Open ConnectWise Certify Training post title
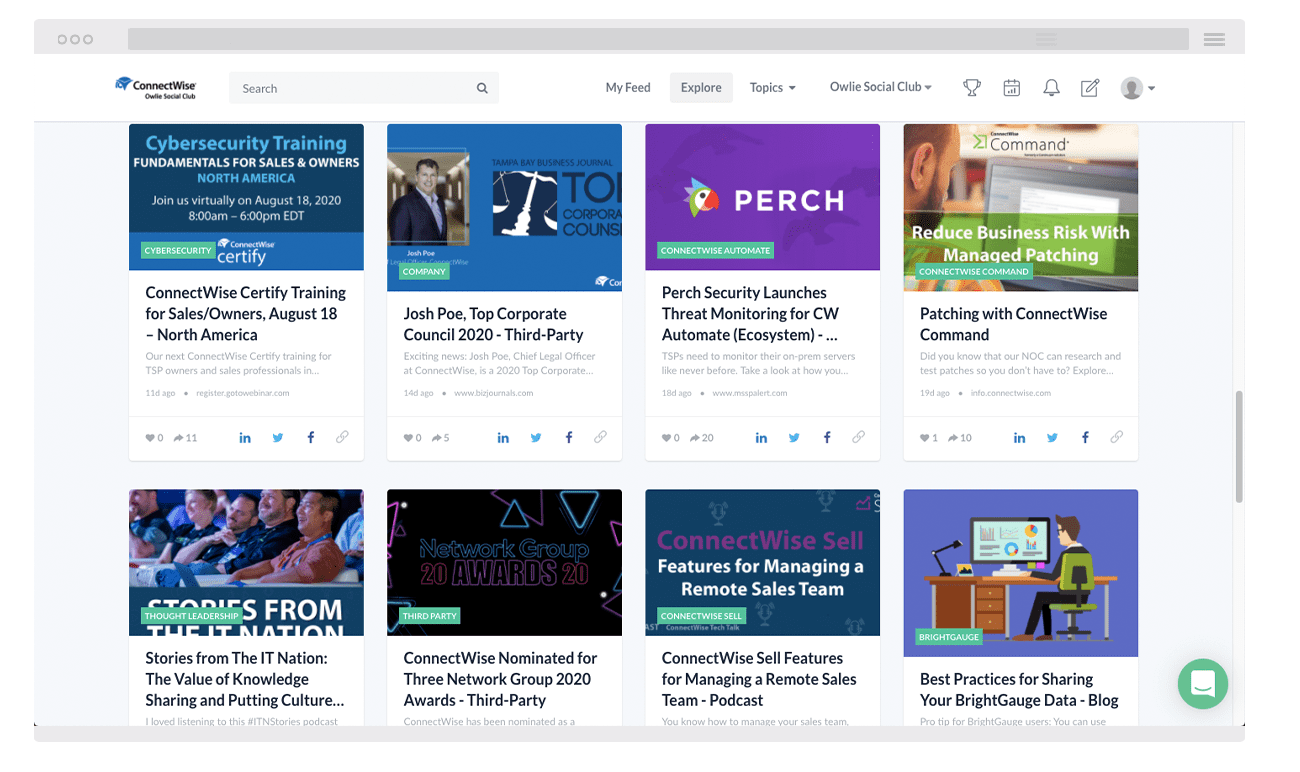This screenshot has height=772, width=1300. pyautogui.click(x=246, y=314)
